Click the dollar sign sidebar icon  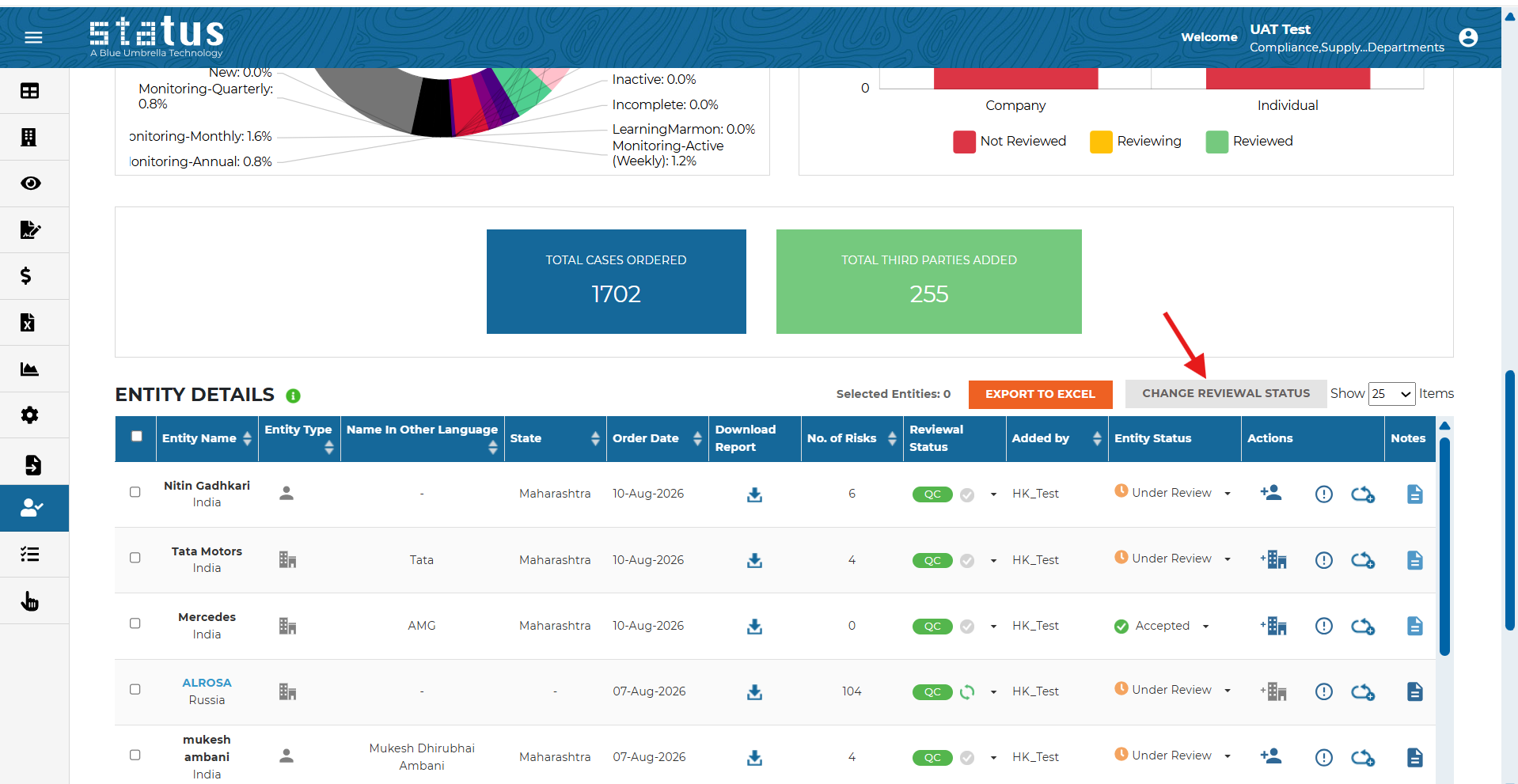pos(26,276)
